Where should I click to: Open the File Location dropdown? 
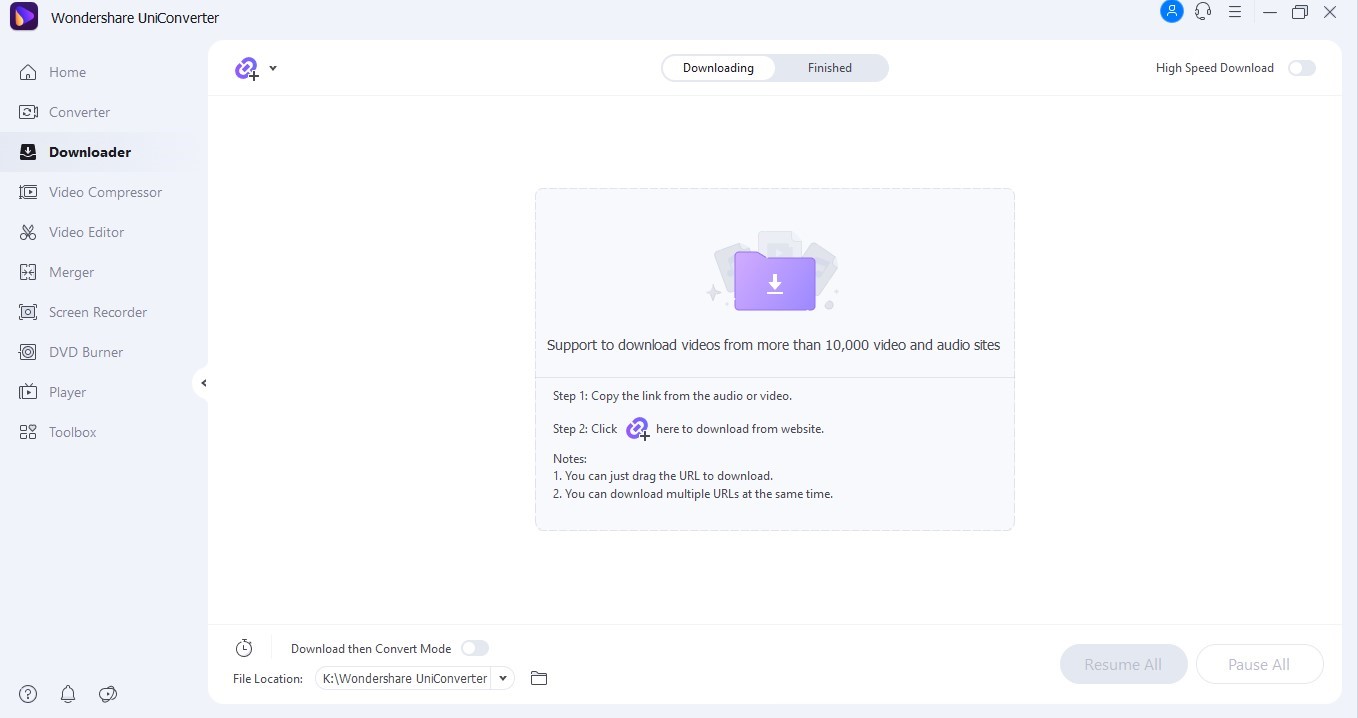click(504, 678)
